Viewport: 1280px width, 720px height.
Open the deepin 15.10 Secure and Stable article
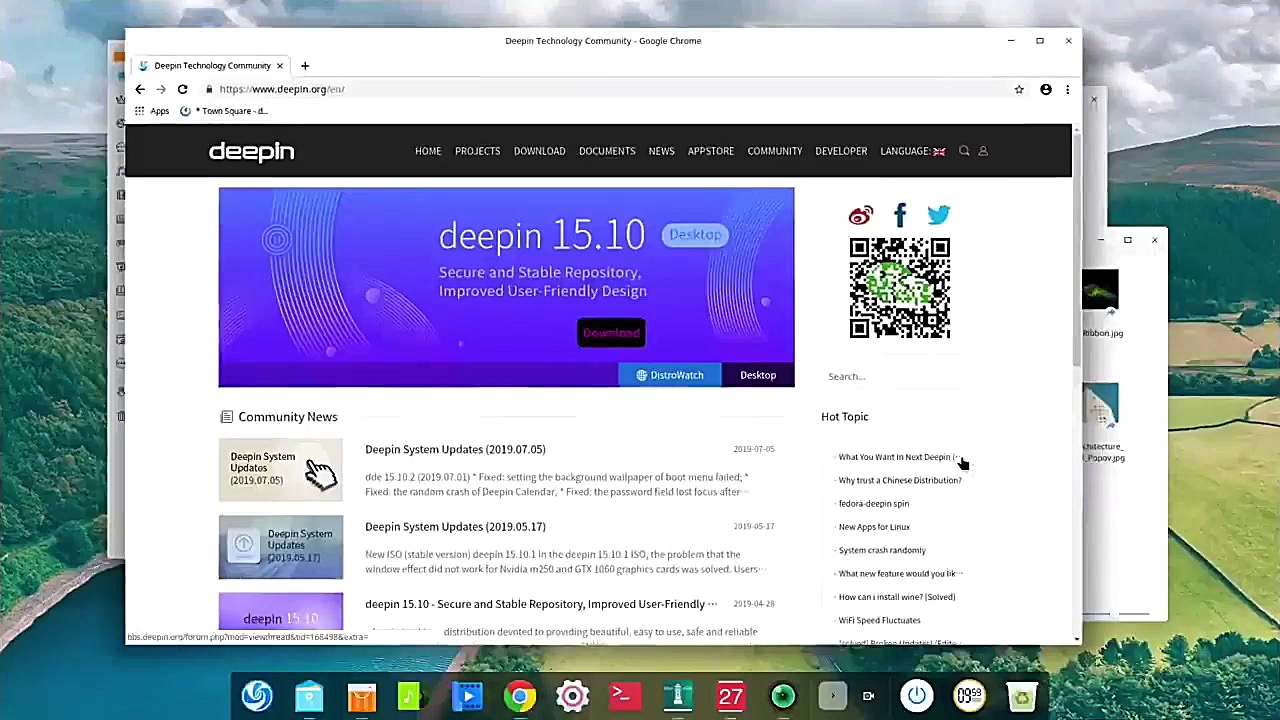tap(541, 604)
